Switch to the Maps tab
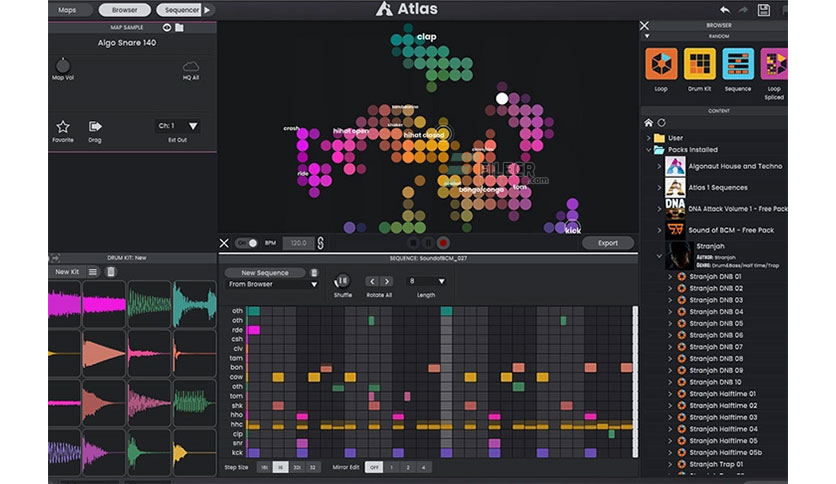Viewport: 836px width, 484px height. 67,10
